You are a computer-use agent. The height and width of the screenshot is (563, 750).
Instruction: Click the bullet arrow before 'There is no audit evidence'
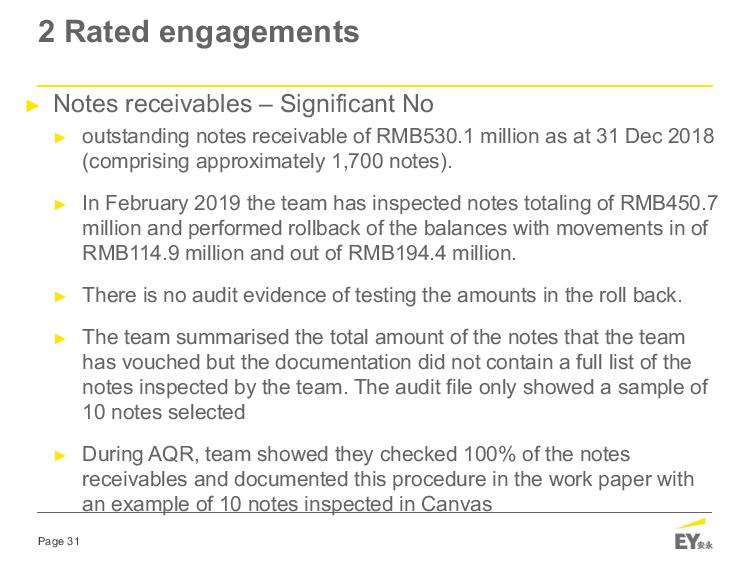[x=60, y=297]
